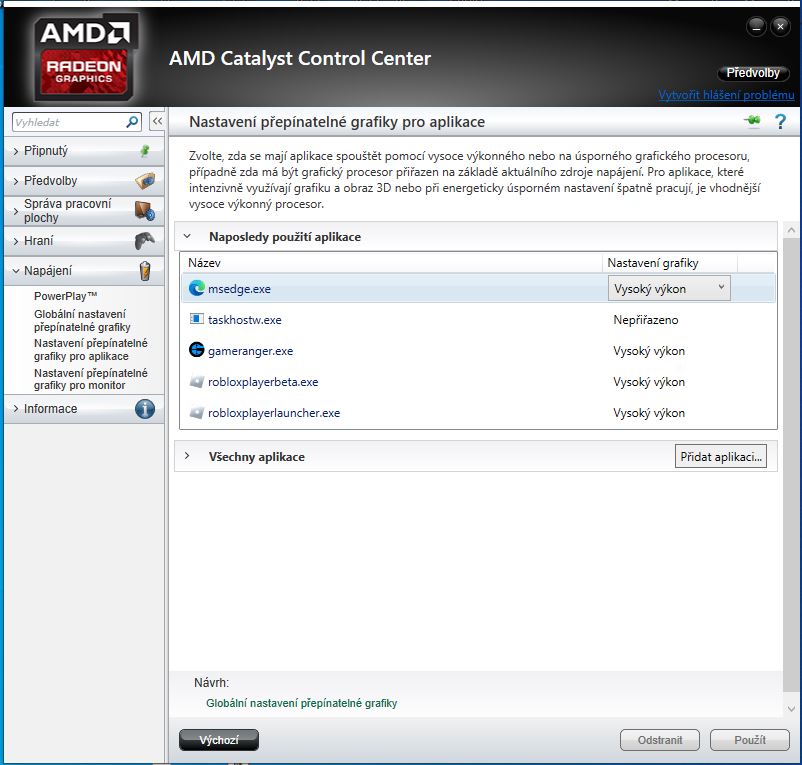Click the Odstranit button
Image resolution: width=802 pixels, height=765 pixels.
click(660, 740)
